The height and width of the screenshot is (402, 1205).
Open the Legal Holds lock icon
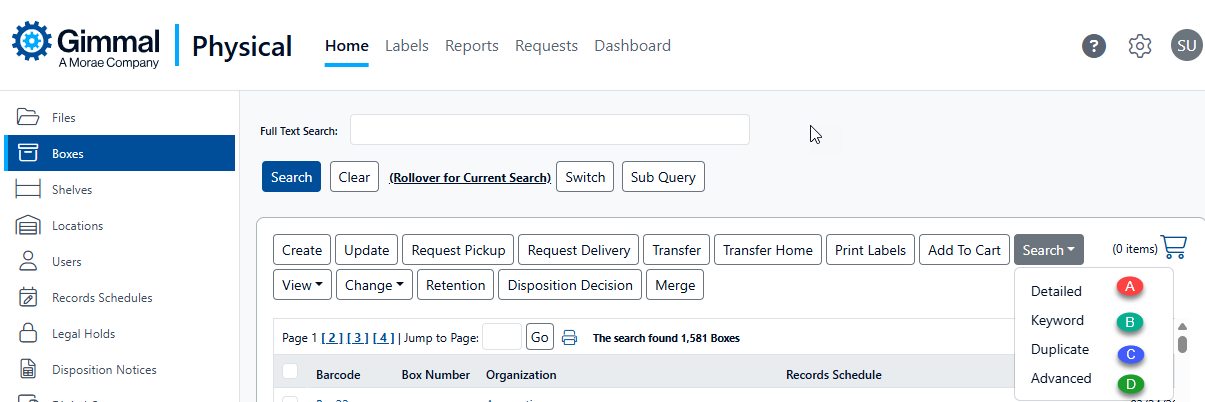click(x=28, y=334)
